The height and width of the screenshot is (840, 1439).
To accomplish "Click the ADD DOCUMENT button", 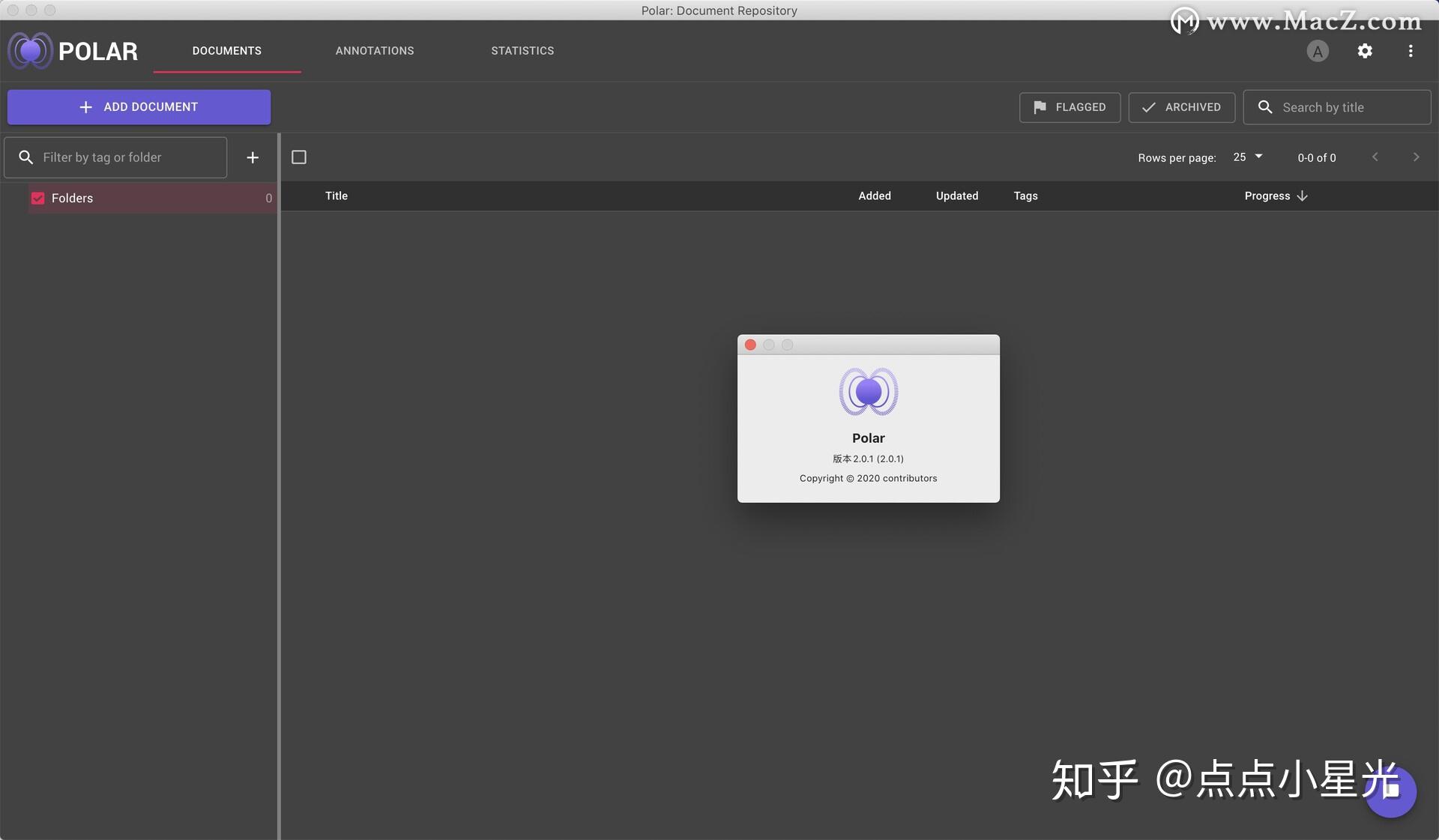I will click(x=139, y=106).
